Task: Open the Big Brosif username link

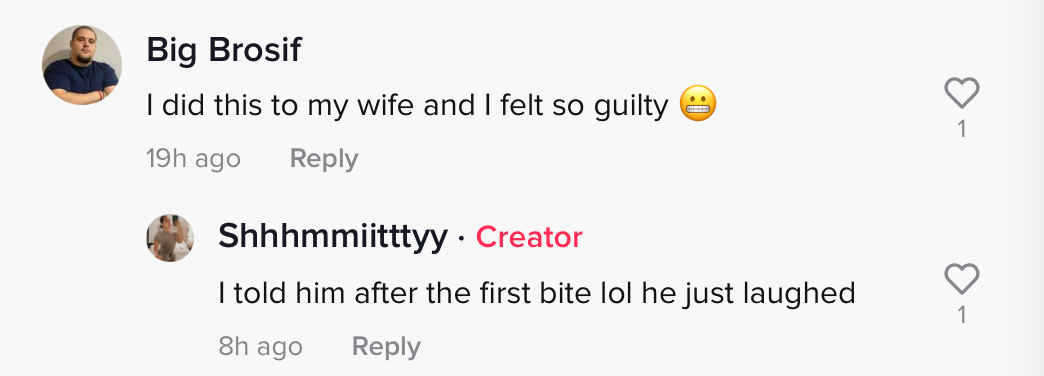Action: (224, 50)
